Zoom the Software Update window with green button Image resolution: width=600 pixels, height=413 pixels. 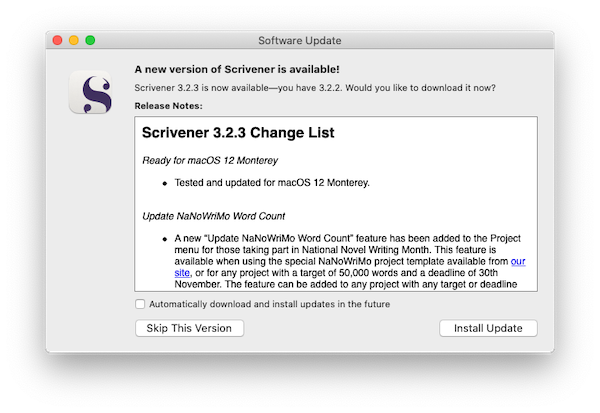pyautogui.click(x=90, y=40)
